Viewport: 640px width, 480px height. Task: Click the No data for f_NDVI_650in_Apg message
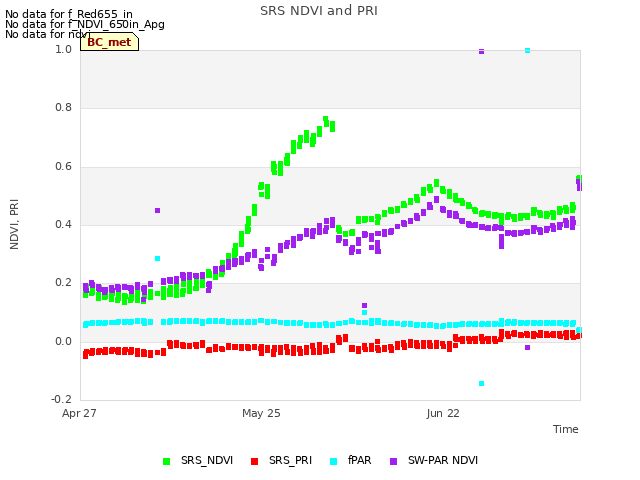pos(85,24)
